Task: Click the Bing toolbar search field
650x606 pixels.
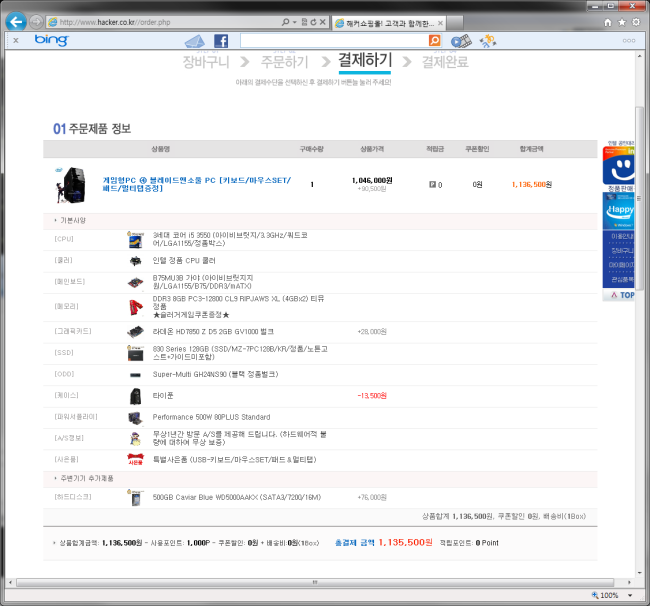Action: pyautogui.click(x=334, y=41)
